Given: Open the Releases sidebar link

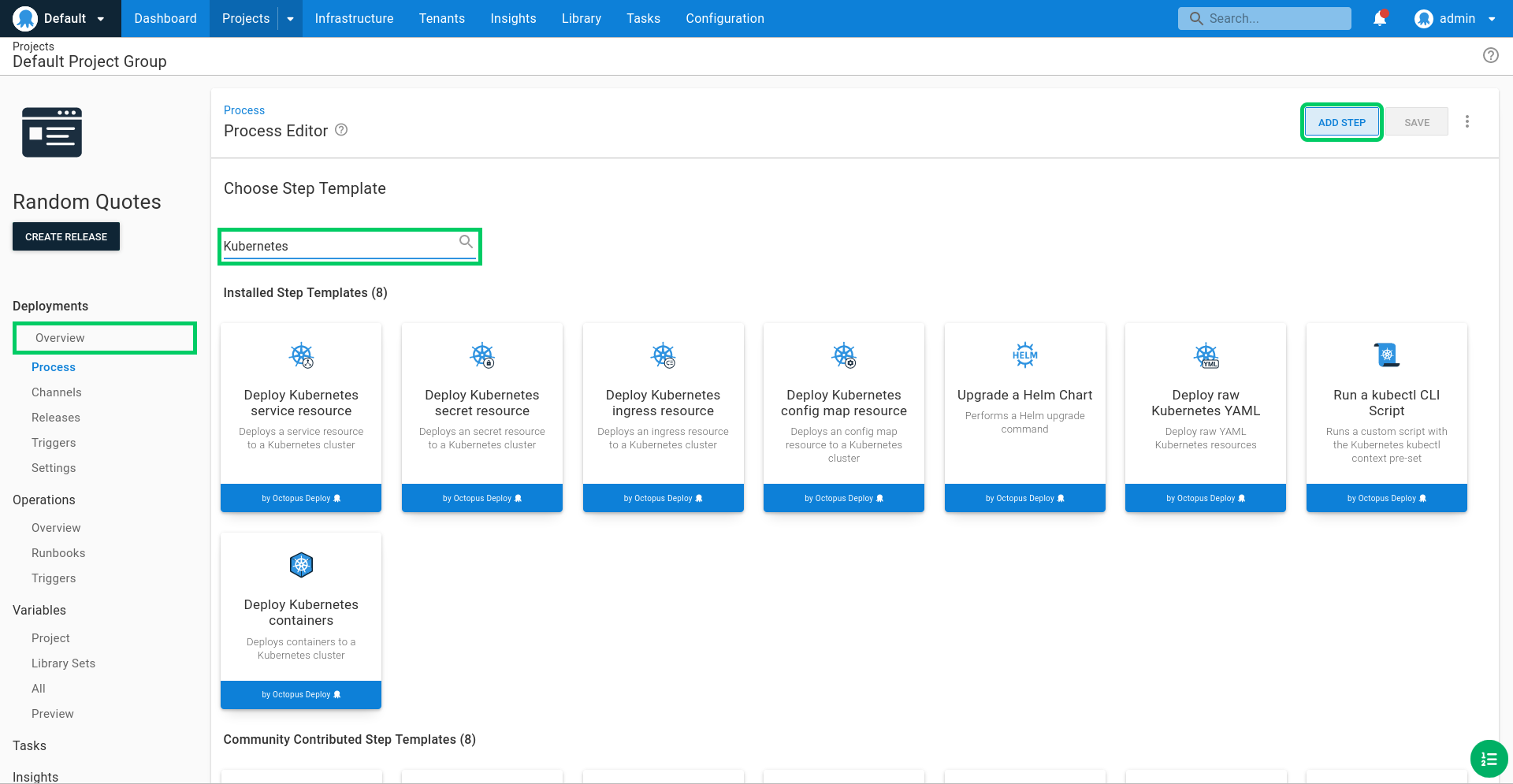Looking at the screenshot, I should (56, 418).
